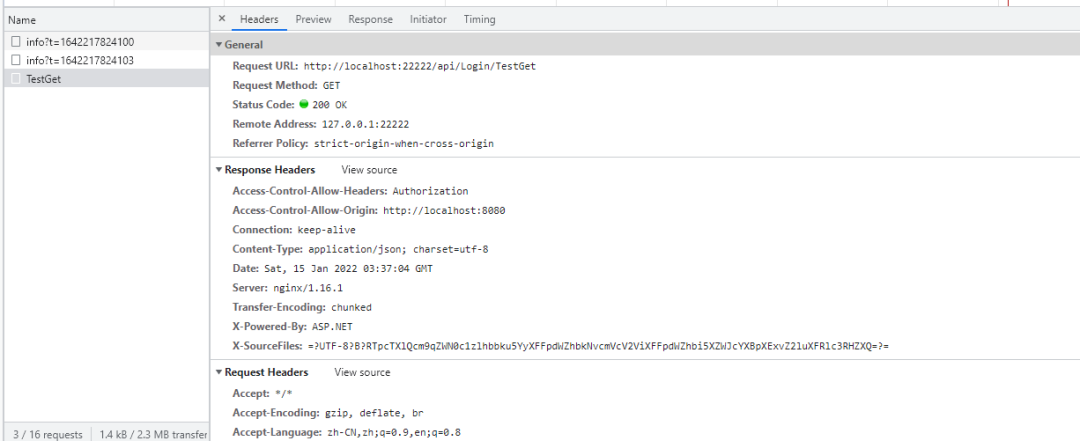
Task: Click the X-Powered-By ASP.NET value
Action: click(x=332, y=326)
